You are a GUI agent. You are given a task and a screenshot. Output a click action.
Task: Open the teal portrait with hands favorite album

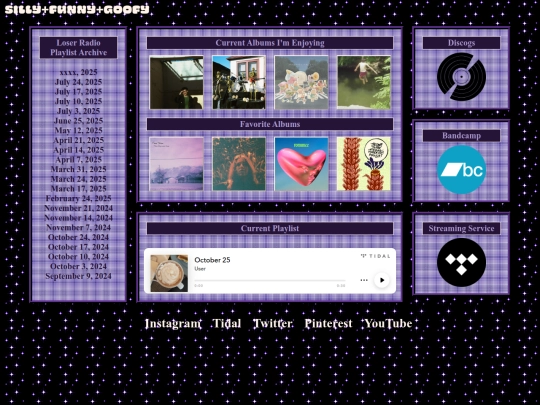[239, 164]
